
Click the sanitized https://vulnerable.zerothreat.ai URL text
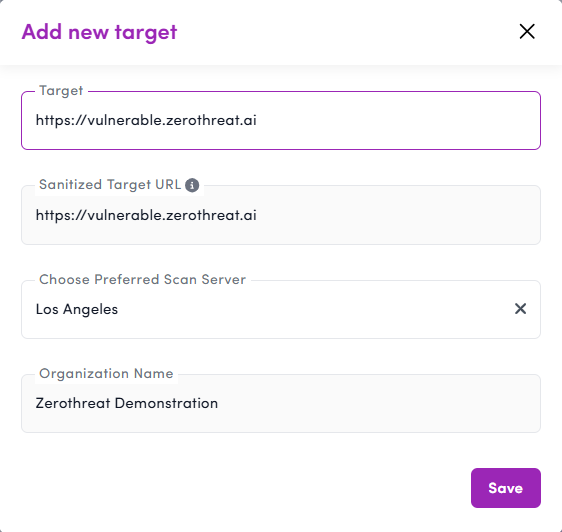[x=146, y=215]
